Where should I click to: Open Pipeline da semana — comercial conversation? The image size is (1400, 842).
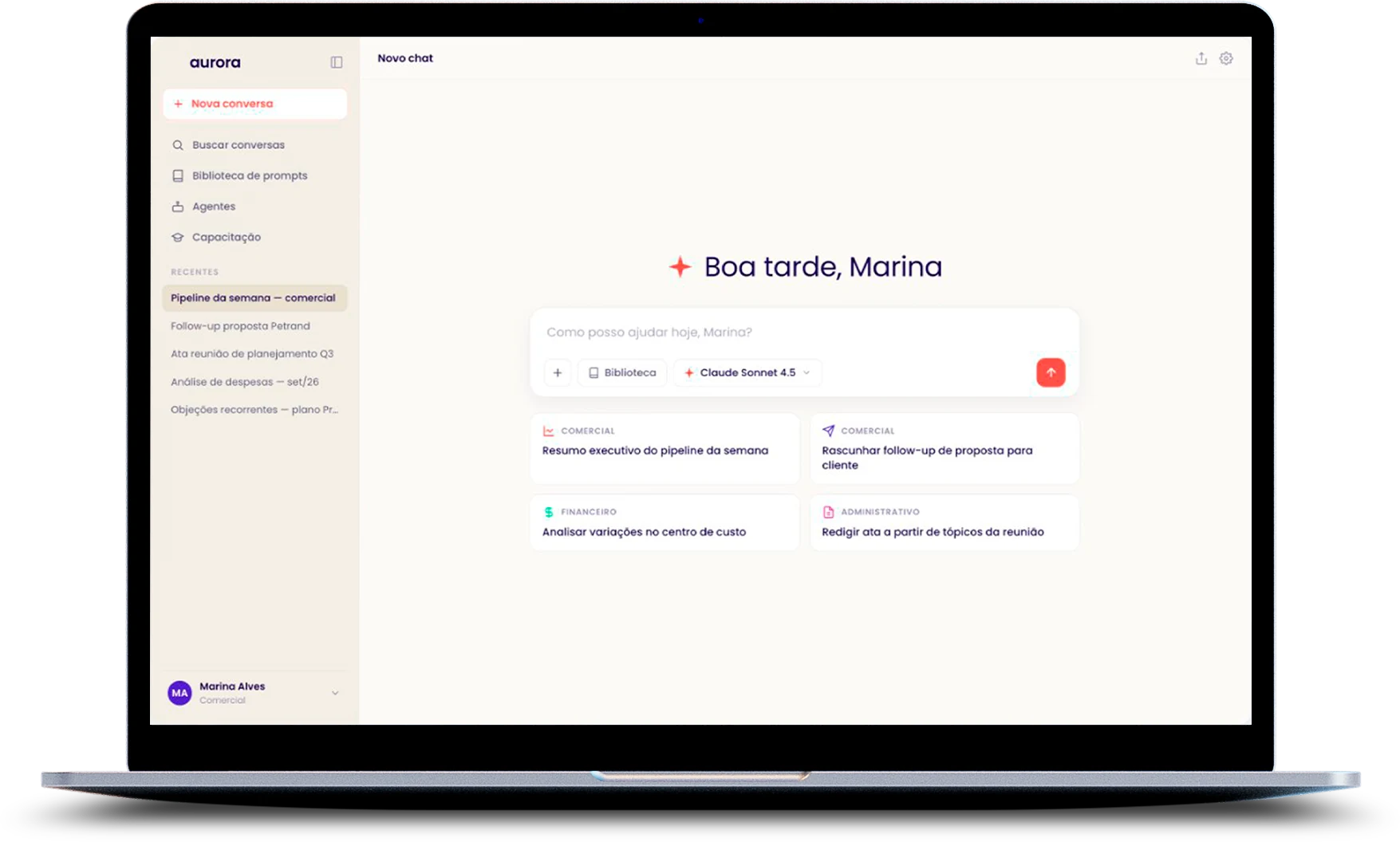pos(255,298)
